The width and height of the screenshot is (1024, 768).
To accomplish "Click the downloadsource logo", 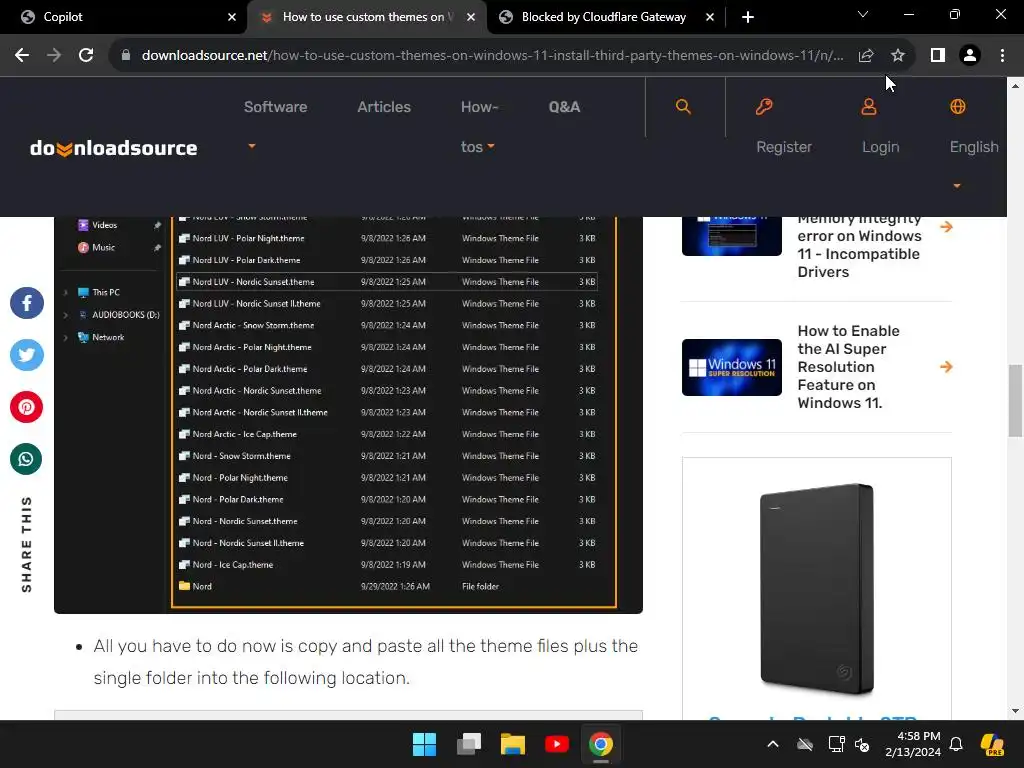I will pyautogui.click(x=114, y=148).
